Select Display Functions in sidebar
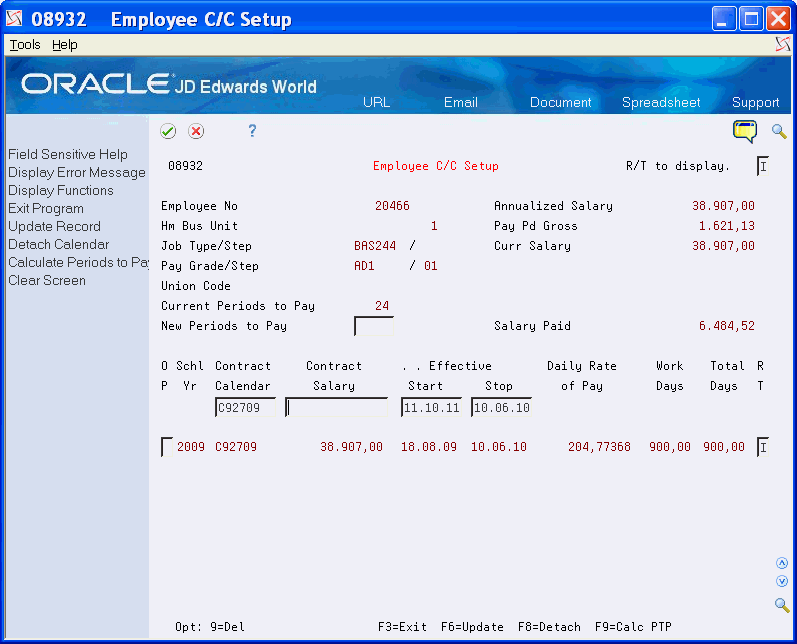 coord(60,190)
